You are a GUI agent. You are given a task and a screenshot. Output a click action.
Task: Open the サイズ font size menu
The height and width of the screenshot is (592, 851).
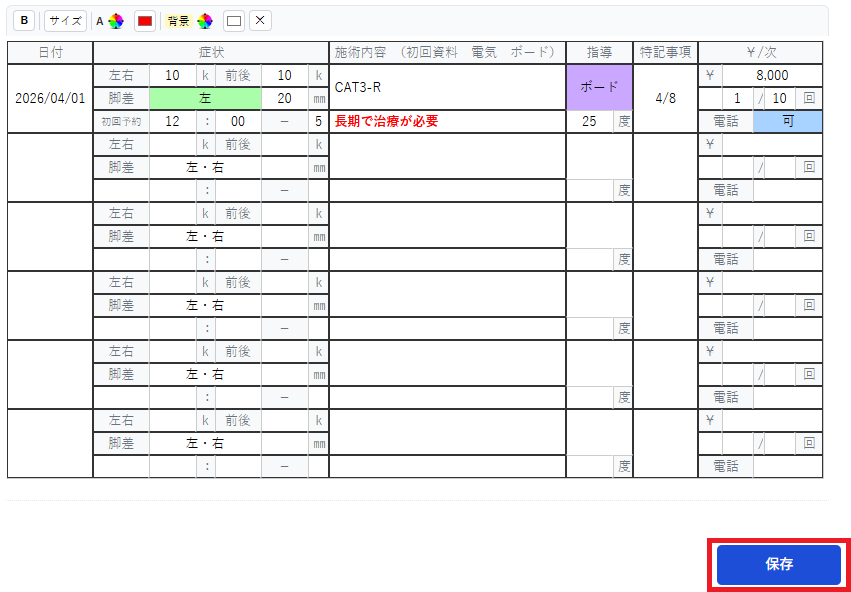65,20
